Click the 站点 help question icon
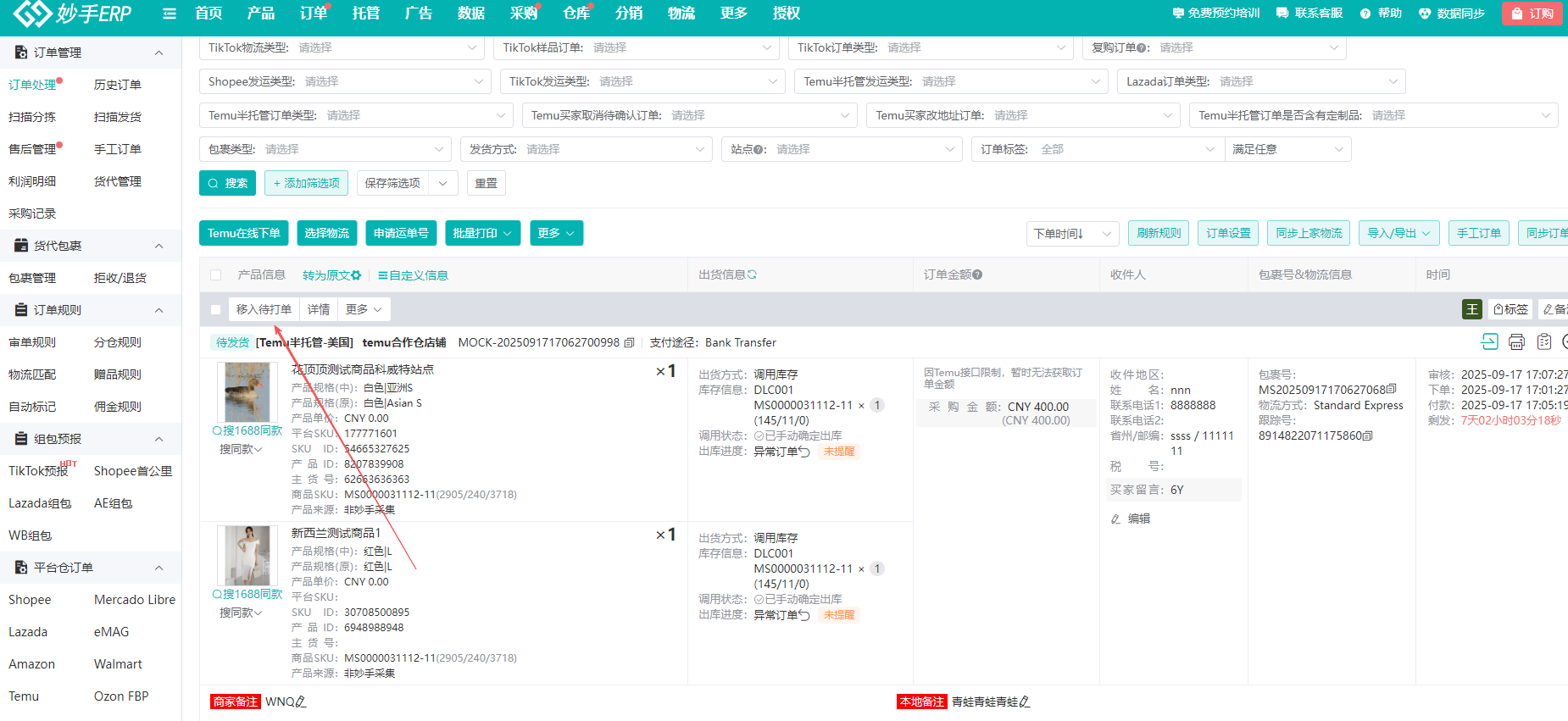The width and height of the screenshot is (1568, 721). tap(759, 149)
